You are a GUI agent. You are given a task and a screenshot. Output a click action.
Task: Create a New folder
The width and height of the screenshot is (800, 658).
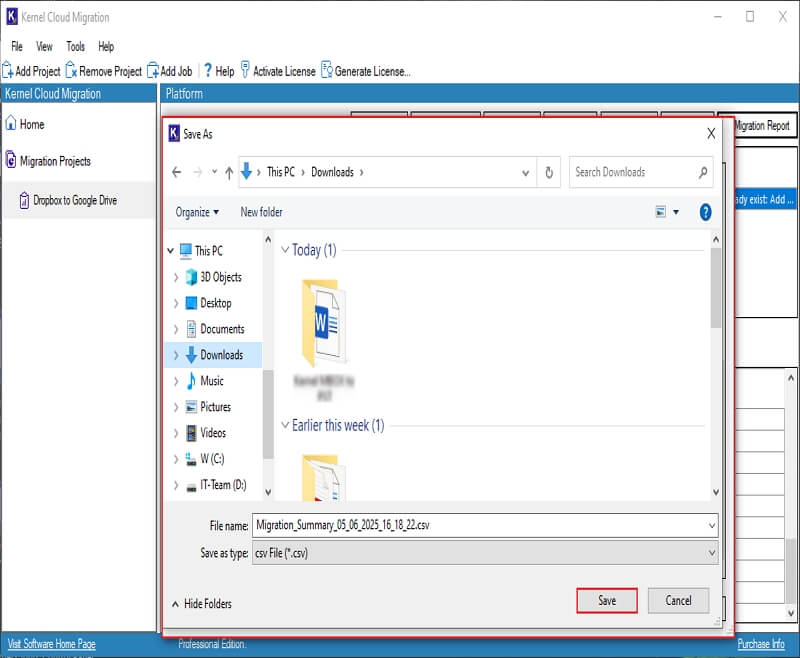[261, 212]
